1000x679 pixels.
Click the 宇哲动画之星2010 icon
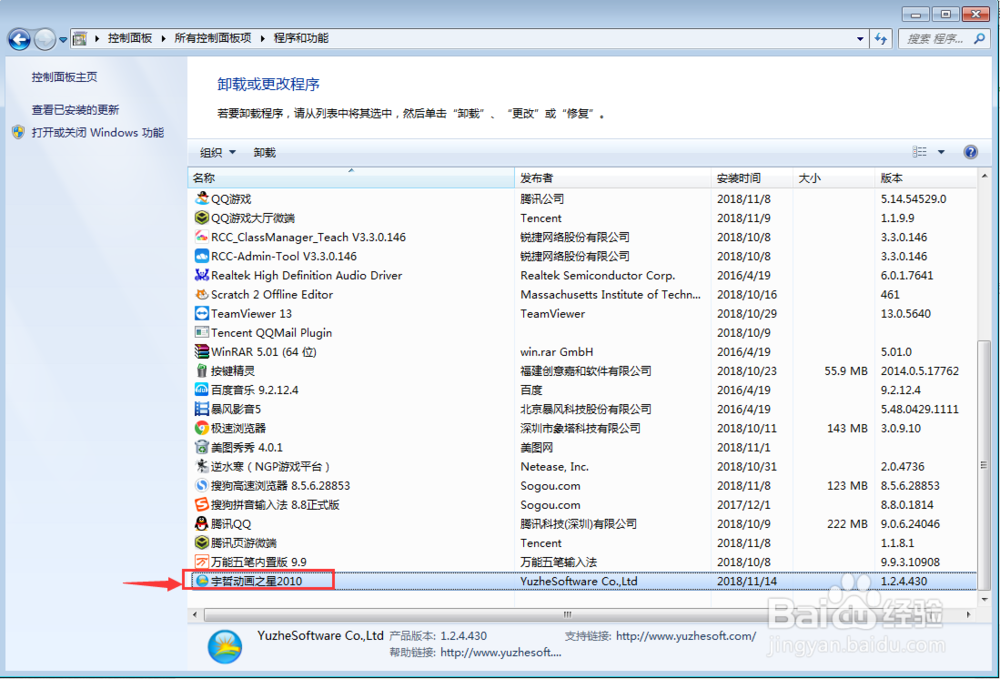[x=202, y=581]
